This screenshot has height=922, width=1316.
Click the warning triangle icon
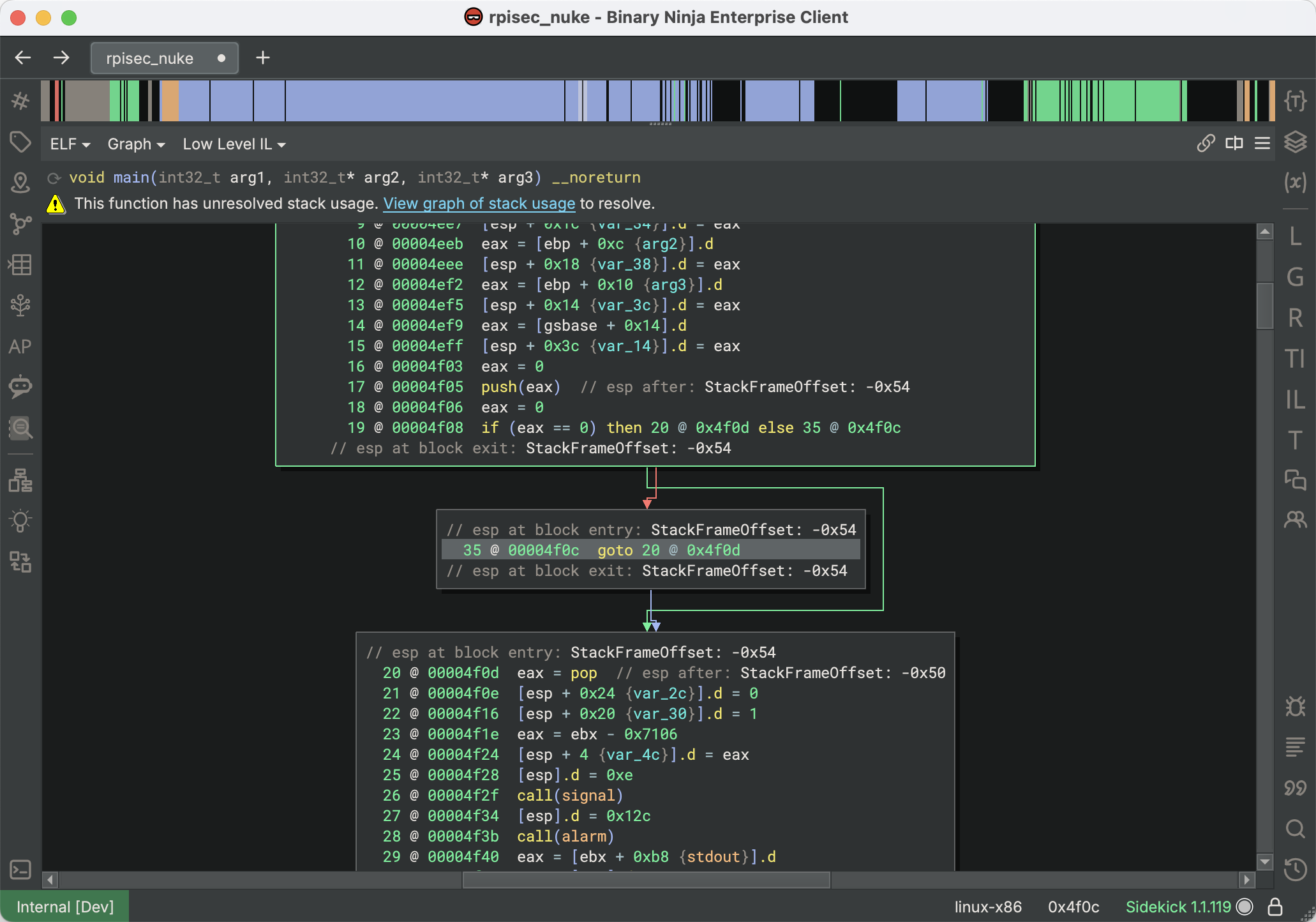click(56, 204)
